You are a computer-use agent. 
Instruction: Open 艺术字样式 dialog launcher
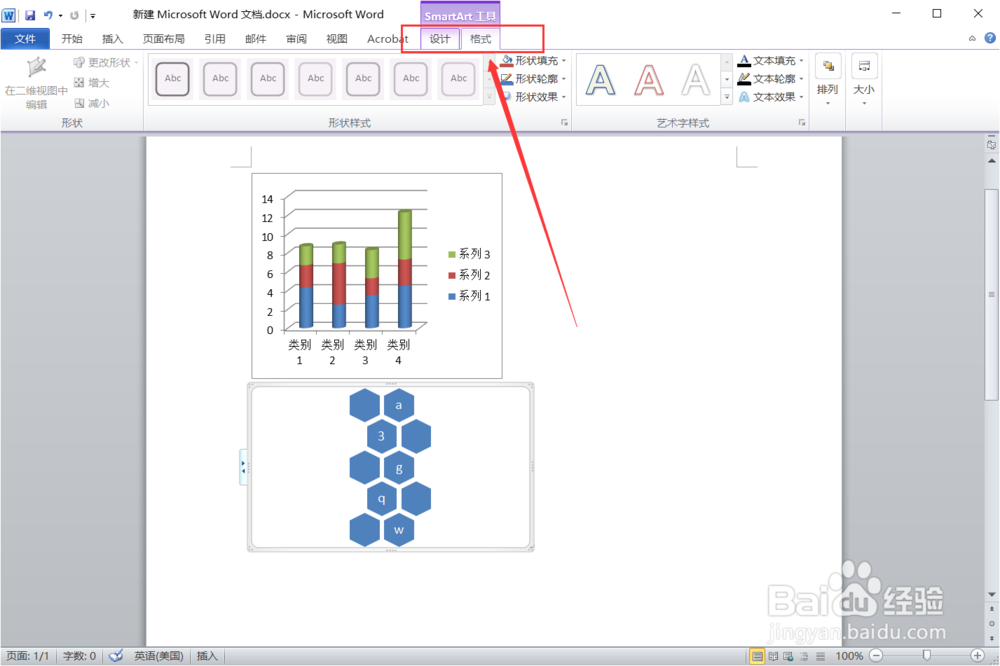point(802,122)
